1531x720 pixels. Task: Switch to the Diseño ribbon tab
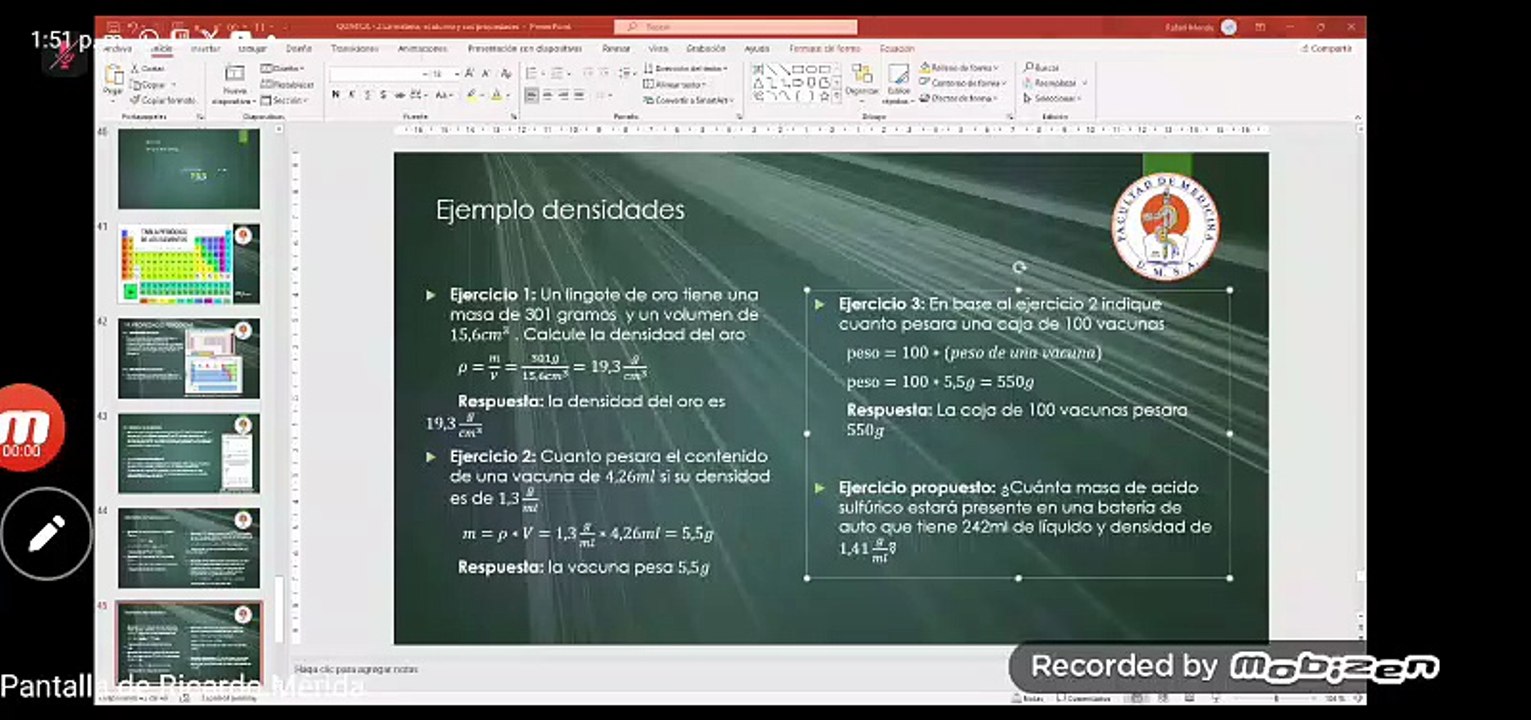pos(298,48)
